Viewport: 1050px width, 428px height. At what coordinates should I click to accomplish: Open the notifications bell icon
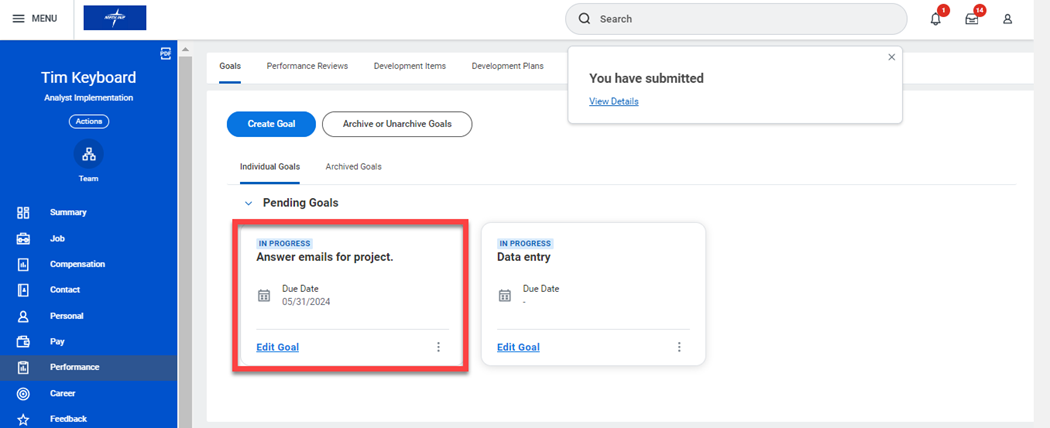pos(935,19)
